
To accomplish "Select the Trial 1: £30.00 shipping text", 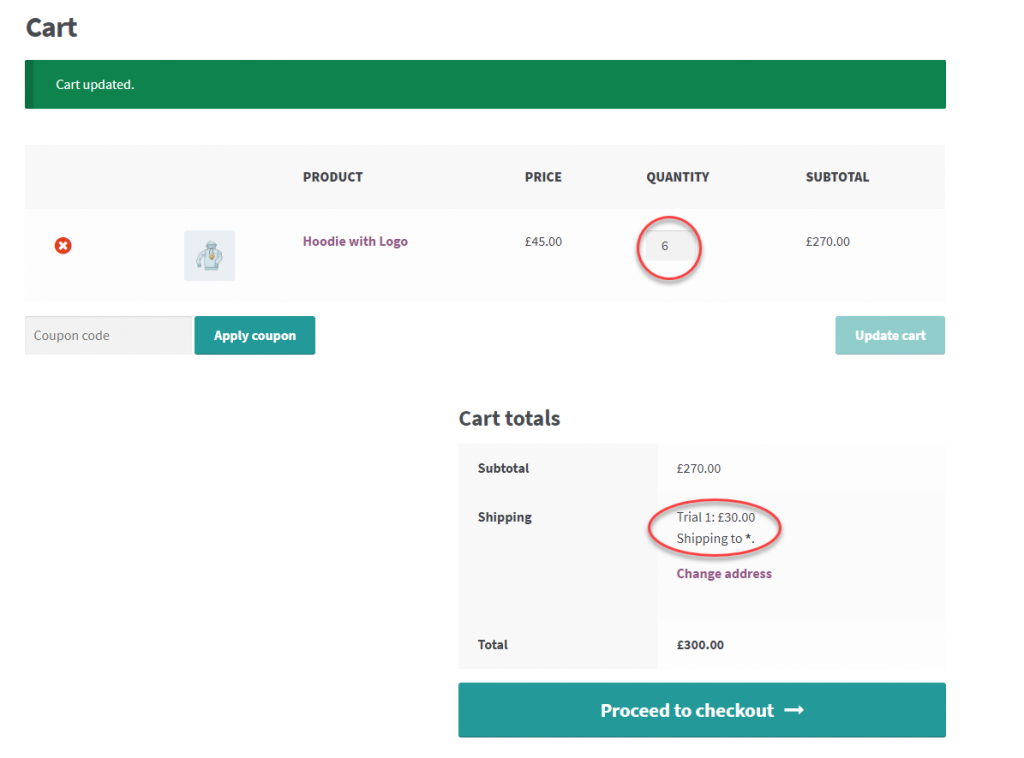I will point(716,518).
